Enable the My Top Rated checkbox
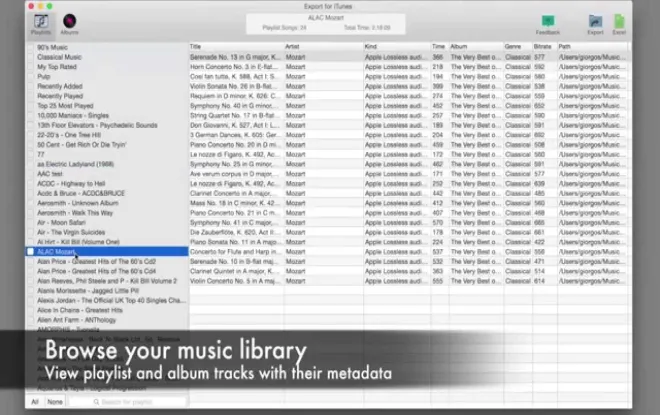The width and height of the screenshot is (660, 415). pos(30,67)
